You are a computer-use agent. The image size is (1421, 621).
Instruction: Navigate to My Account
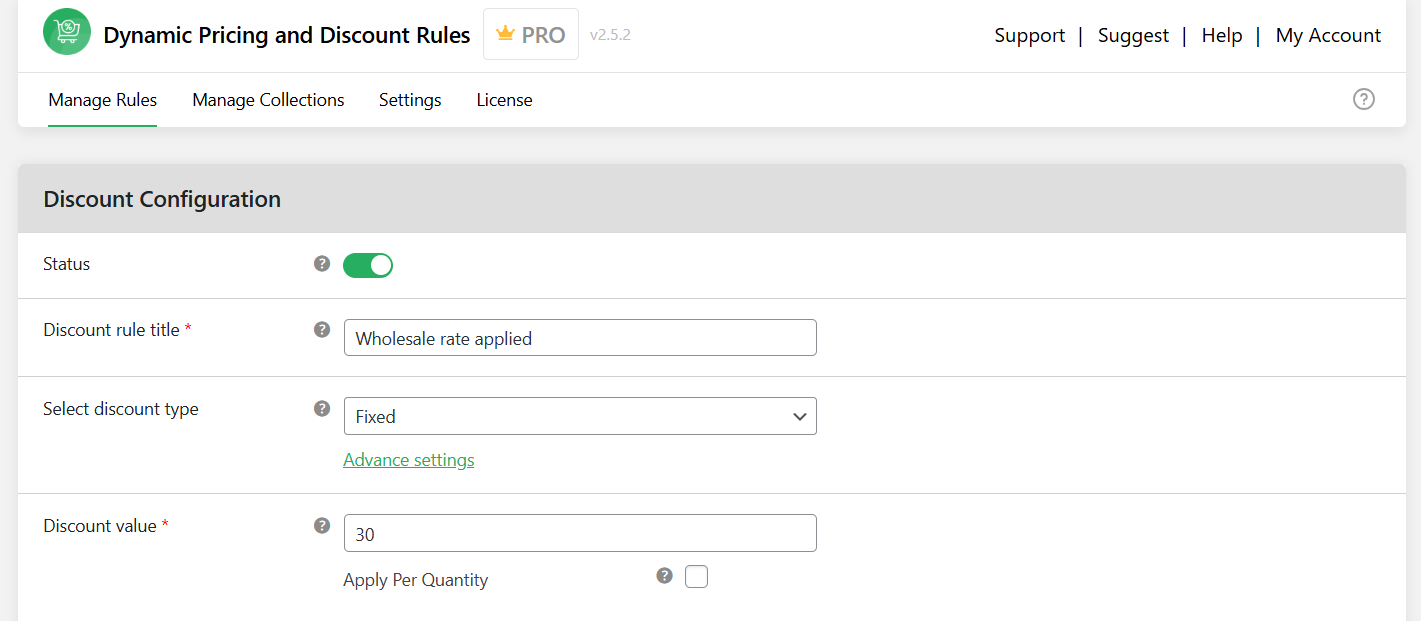click(1328, 35)
